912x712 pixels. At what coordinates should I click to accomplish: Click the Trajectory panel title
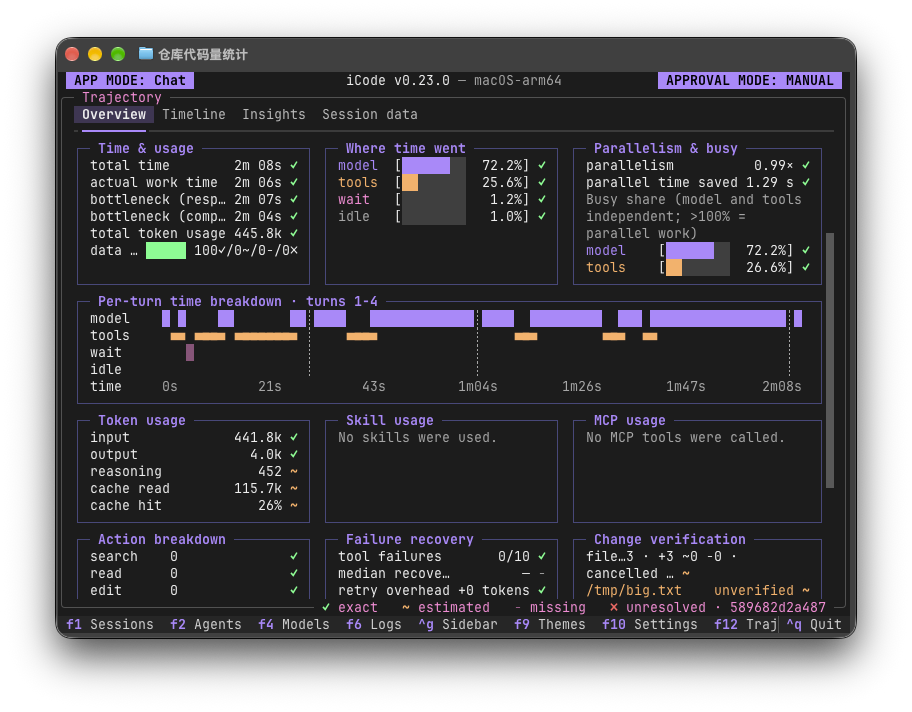click(x=122, y=97)
